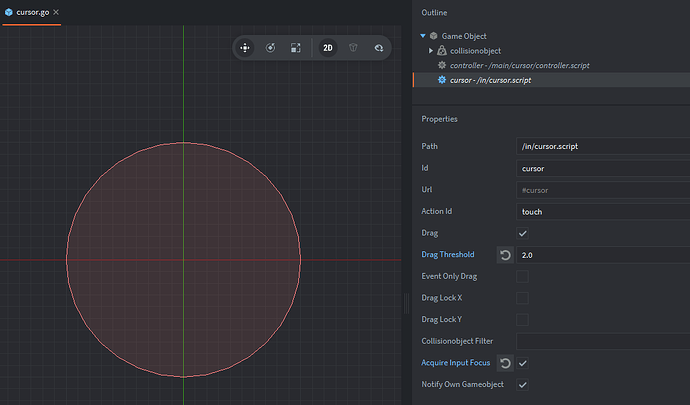The width and height of the screenshot is (690, 405).
Task: Click the Drag Threshold label
Action: tap(448, 254)
